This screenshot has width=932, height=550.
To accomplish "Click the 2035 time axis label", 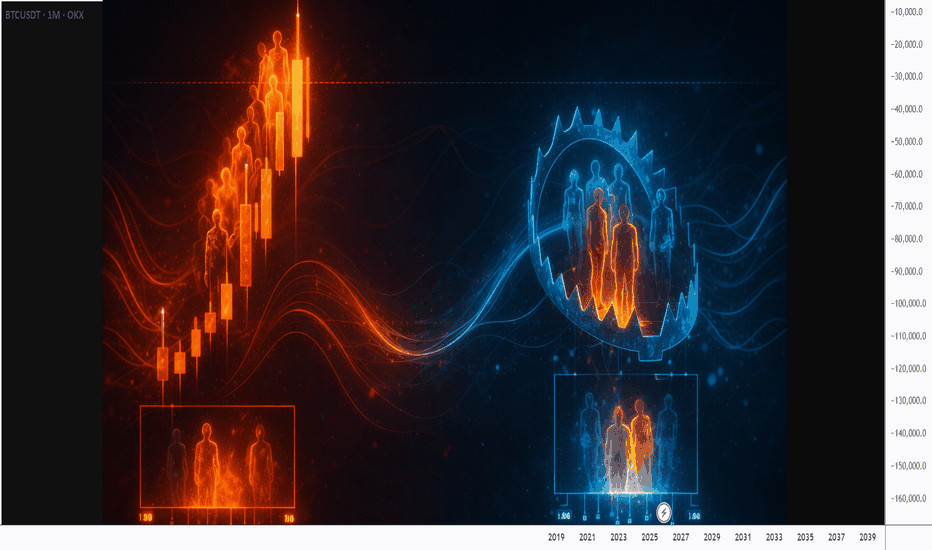I will (805, 538).
